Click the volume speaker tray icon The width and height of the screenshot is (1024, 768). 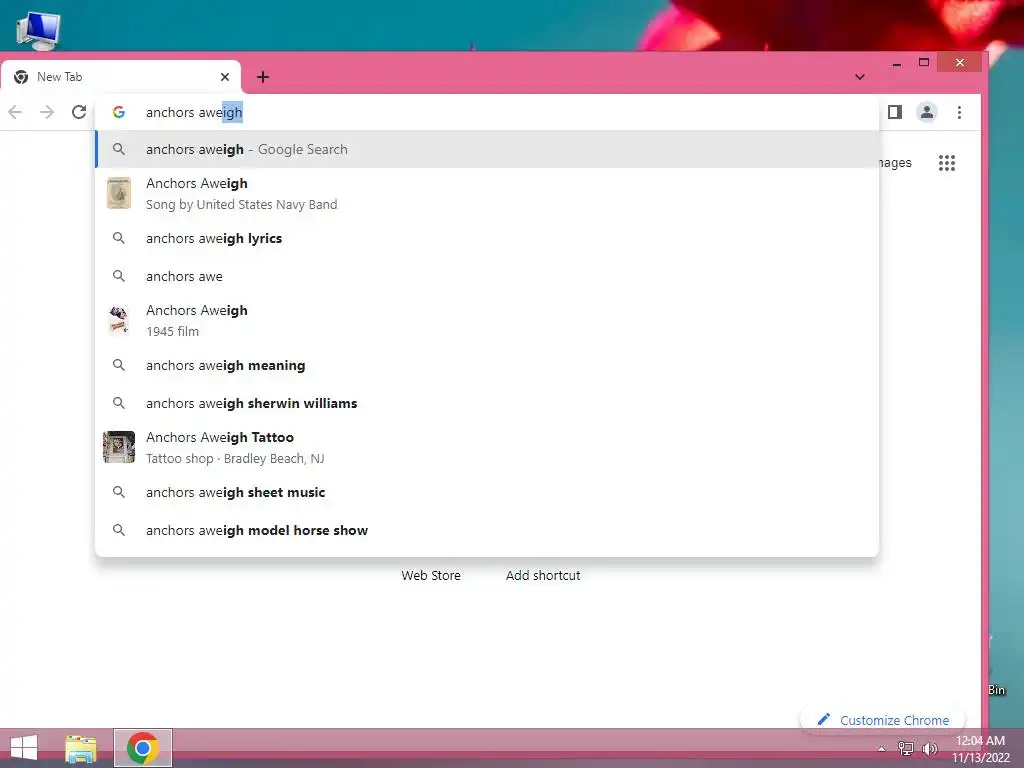point(929,749)
